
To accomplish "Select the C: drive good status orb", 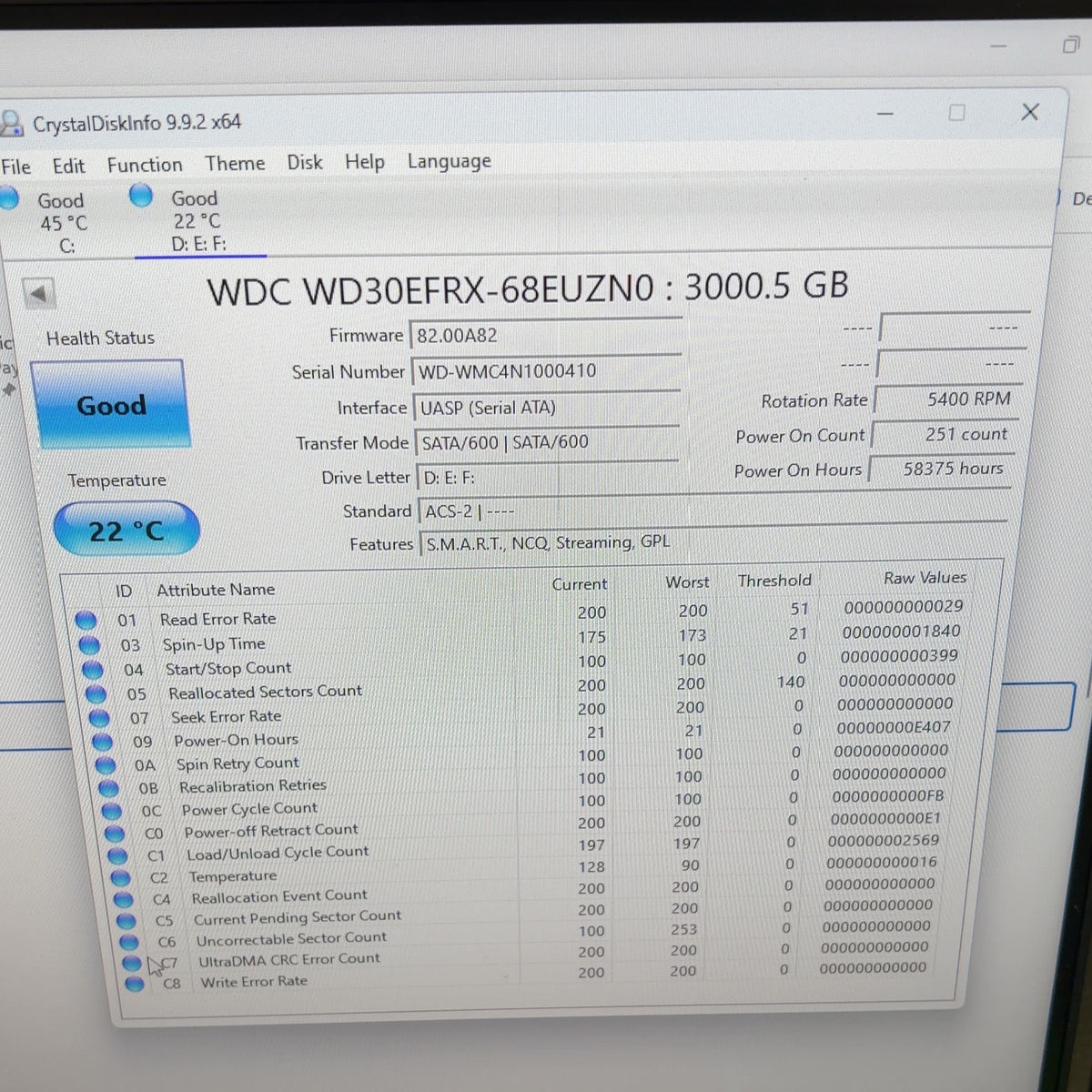I will [x=7, y=197].
